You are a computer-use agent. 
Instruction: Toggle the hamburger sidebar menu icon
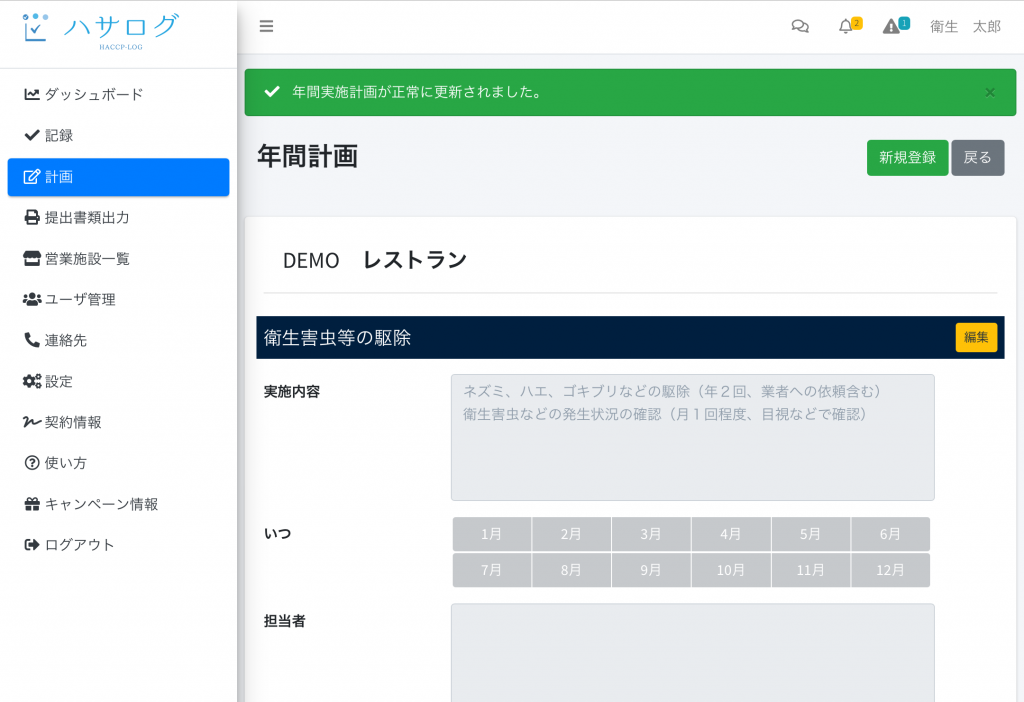[266, 27]
